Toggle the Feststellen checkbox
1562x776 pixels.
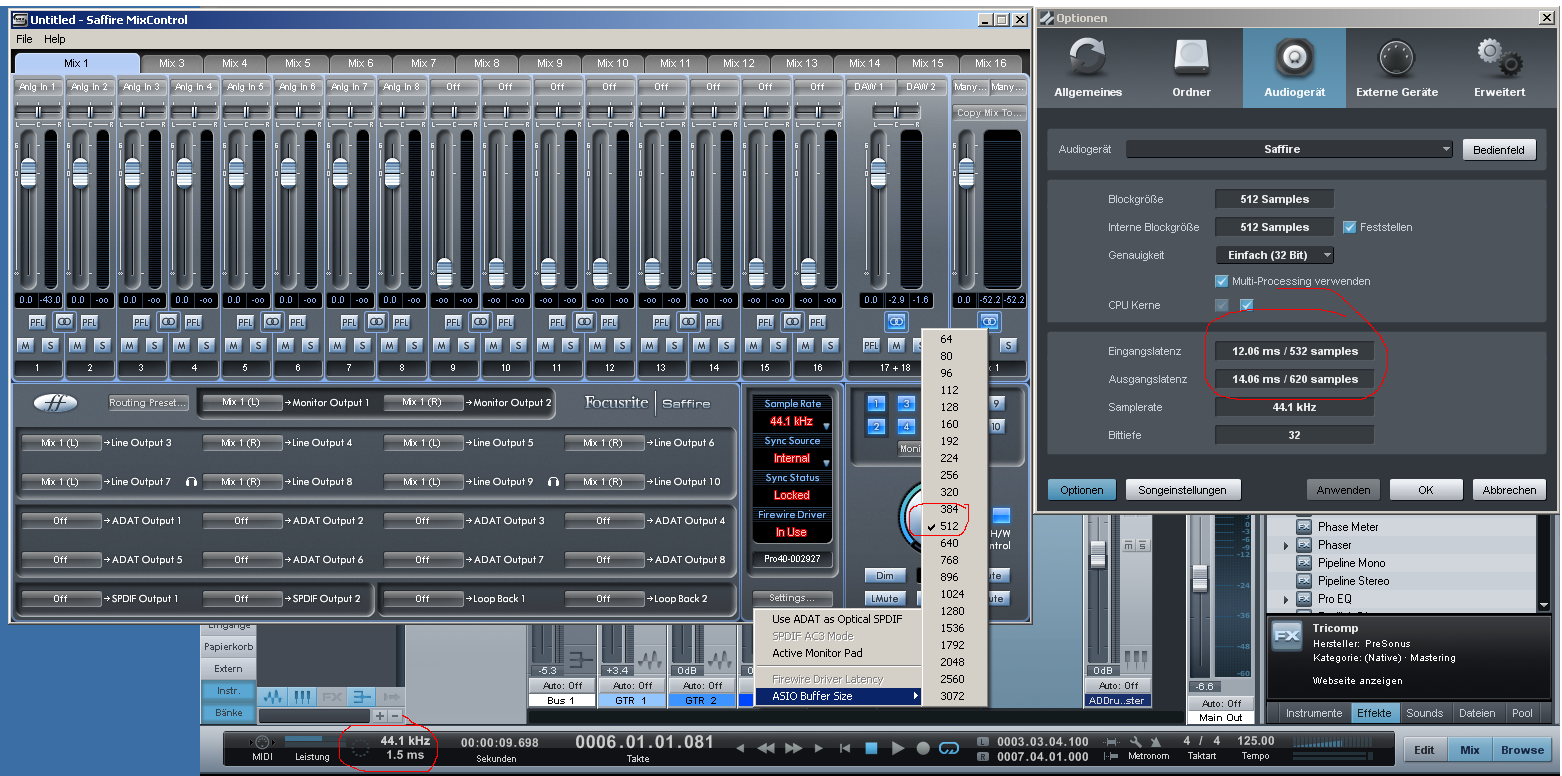pos(1350,227)
